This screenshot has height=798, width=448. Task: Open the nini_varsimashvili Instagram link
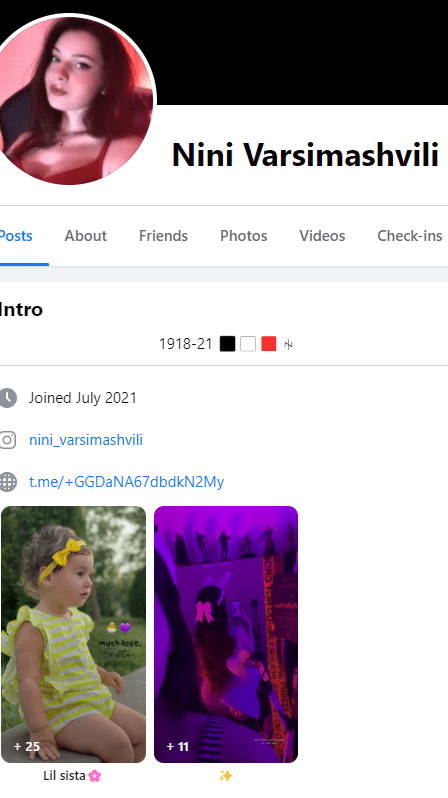click(x=86, y=440)
